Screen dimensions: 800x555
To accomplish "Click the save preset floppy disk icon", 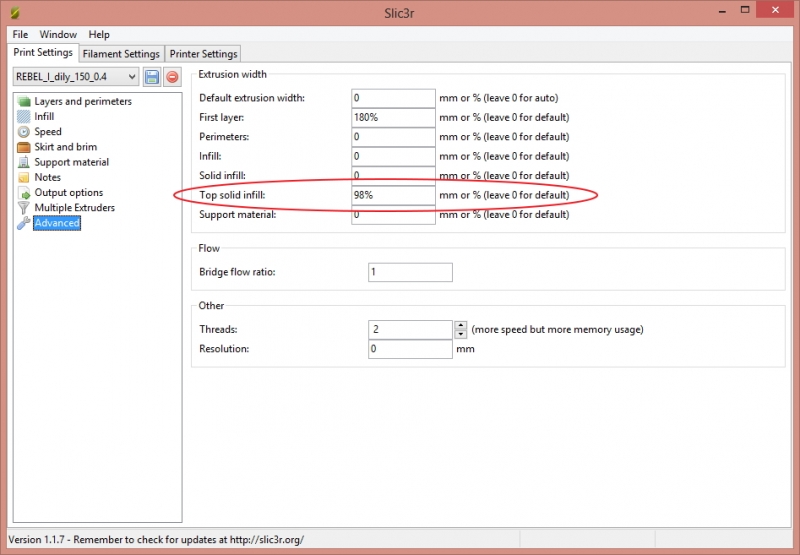I will click(x=152, y=77).
